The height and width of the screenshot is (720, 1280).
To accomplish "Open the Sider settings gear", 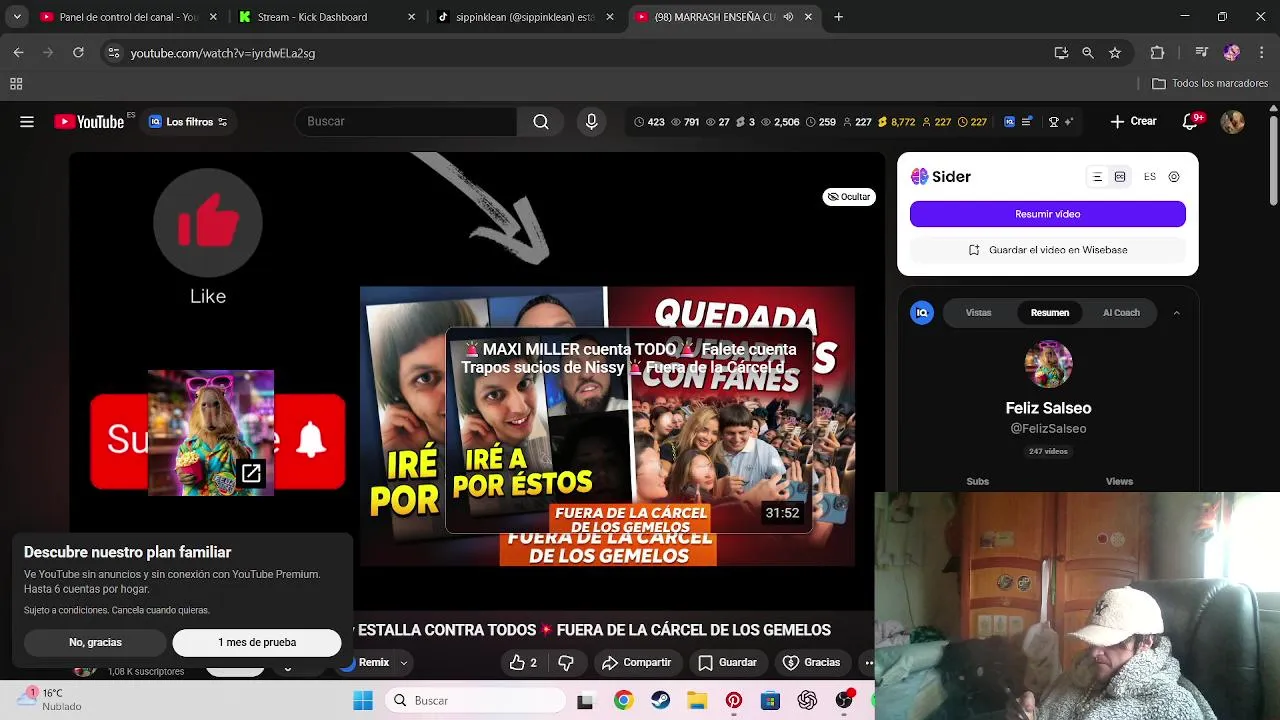I will pos(1174,177).
